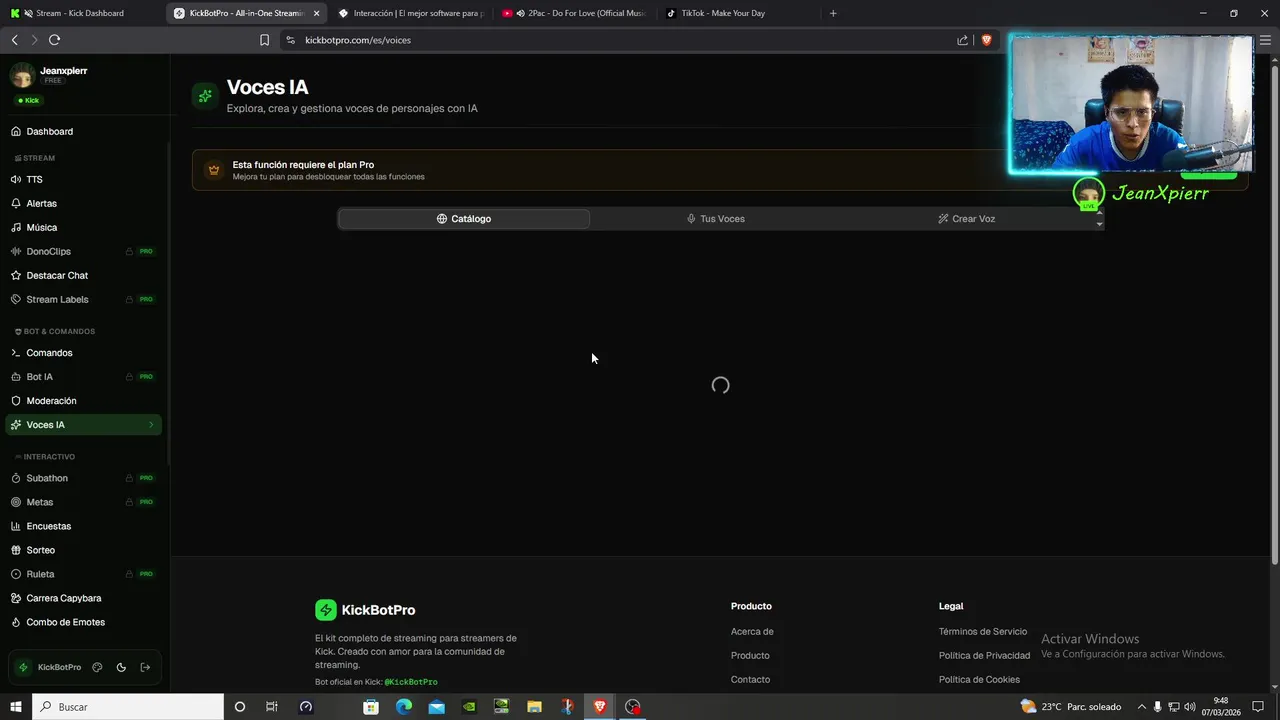Open Stream Labels in the sidebar
The width and height of the screenshot is (1280, 720).
(83, 299)
